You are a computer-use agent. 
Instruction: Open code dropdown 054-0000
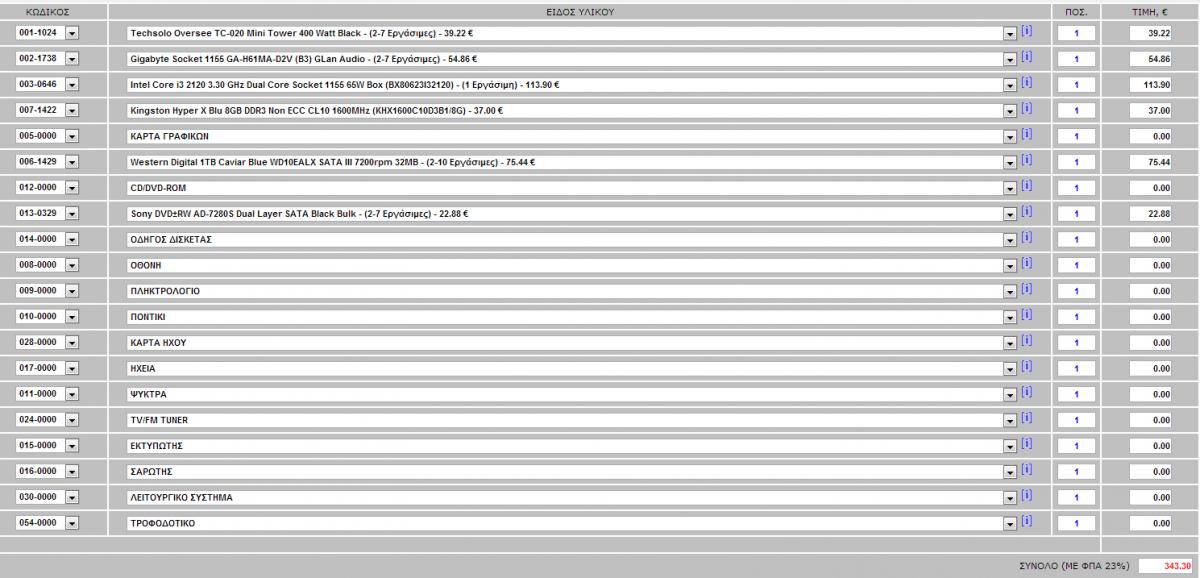tap(71, 523)
